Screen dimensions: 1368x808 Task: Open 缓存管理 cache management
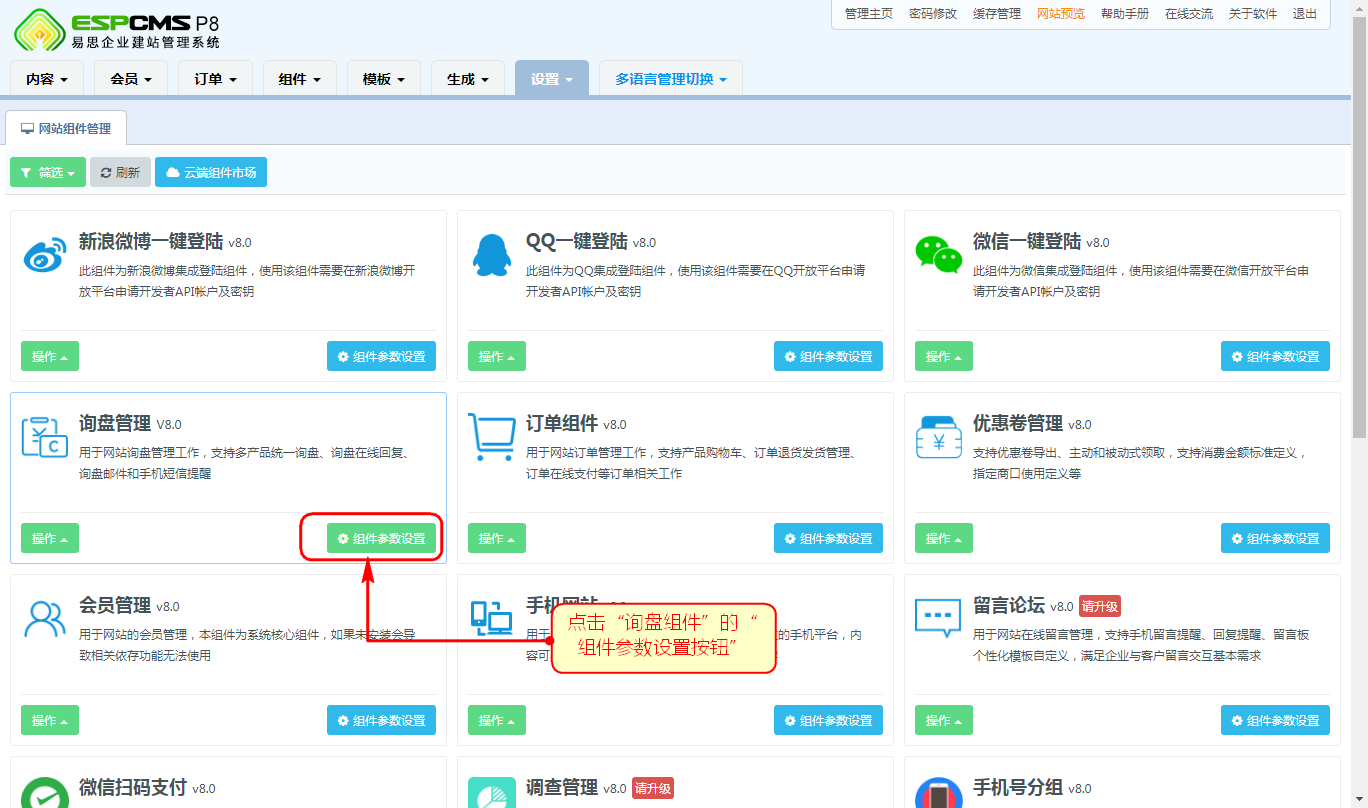[997, 14]
